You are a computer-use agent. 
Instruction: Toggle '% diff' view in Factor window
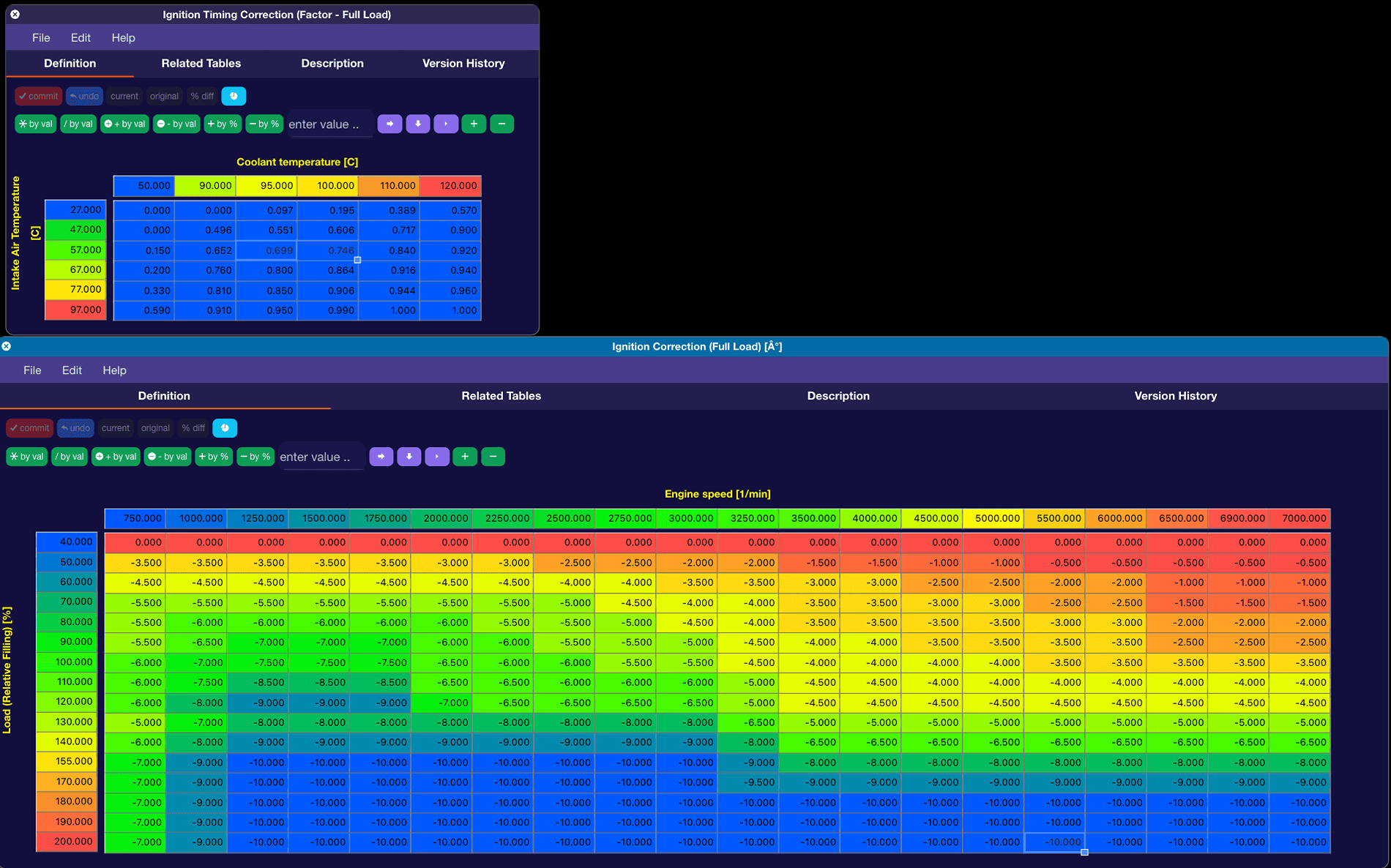[x=202, y=96]
